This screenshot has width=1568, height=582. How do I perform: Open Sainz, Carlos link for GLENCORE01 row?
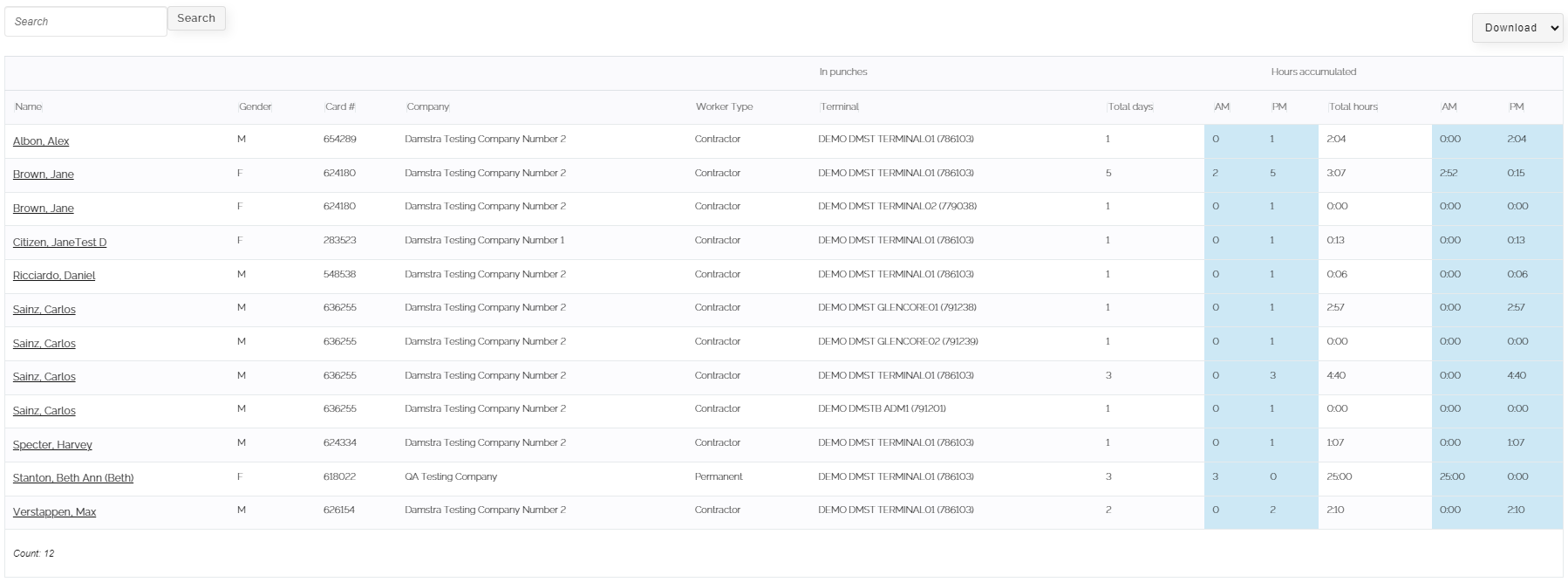(44, 309)
